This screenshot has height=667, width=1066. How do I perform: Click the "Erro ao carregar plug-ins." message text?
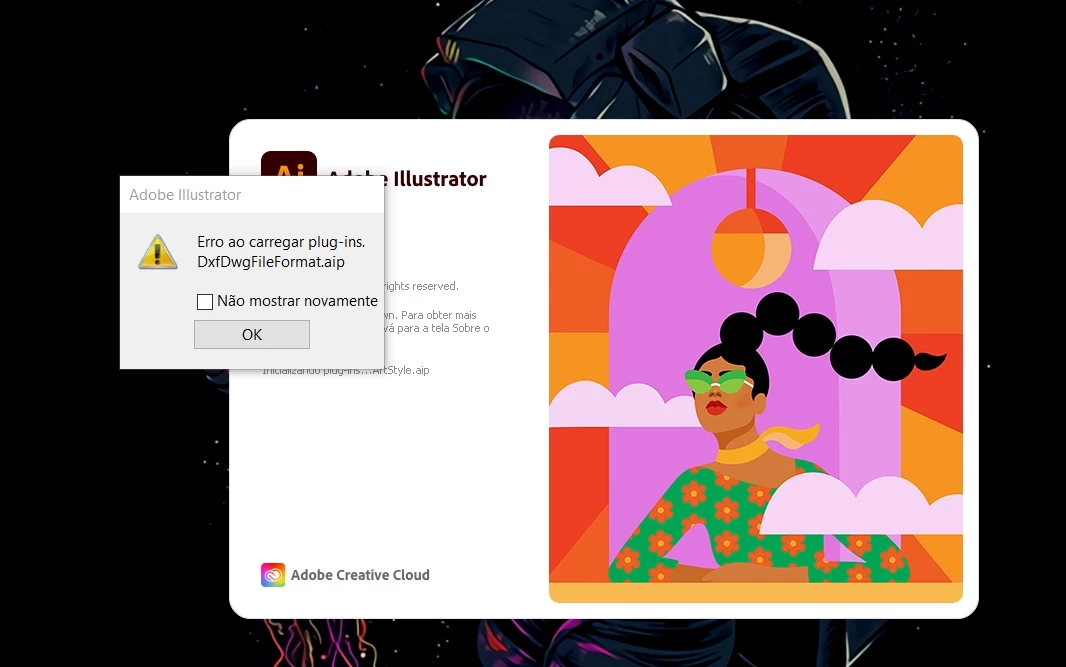point(281,242)
